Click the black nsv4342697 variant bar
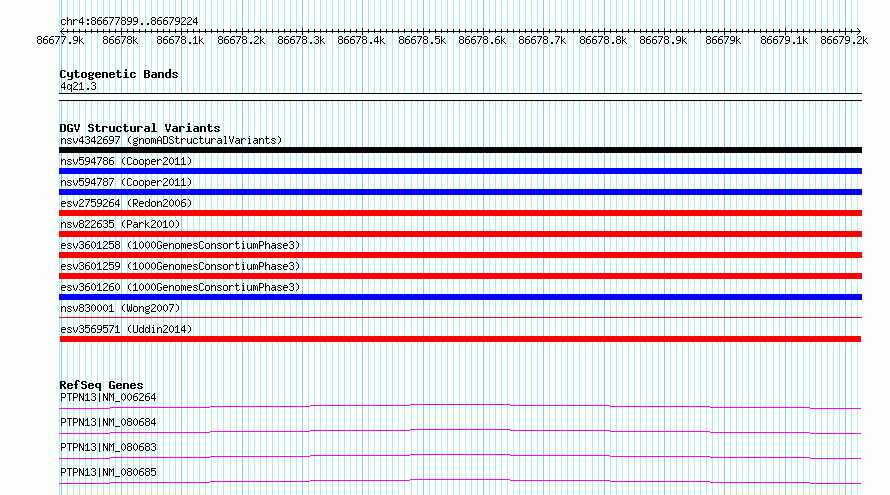Screen dimensions: 890x495 tap(460, 150)
